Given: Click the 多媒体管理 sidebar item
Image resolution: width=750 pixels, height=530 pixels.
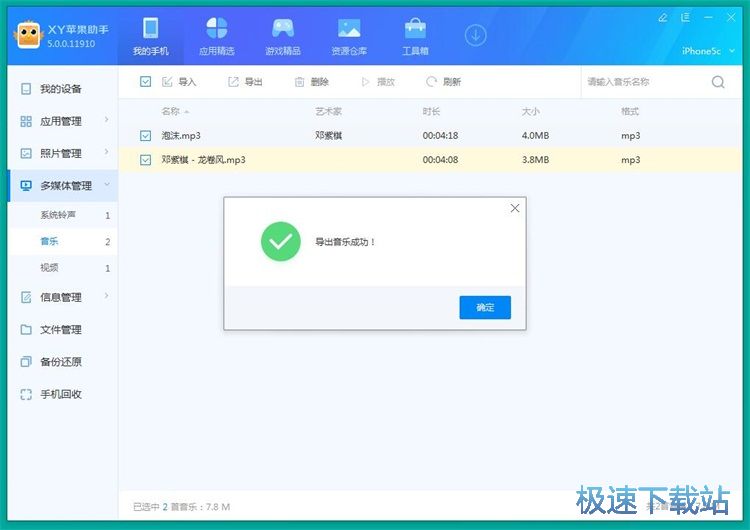Looking at the screenshot, I should (62, 185).
